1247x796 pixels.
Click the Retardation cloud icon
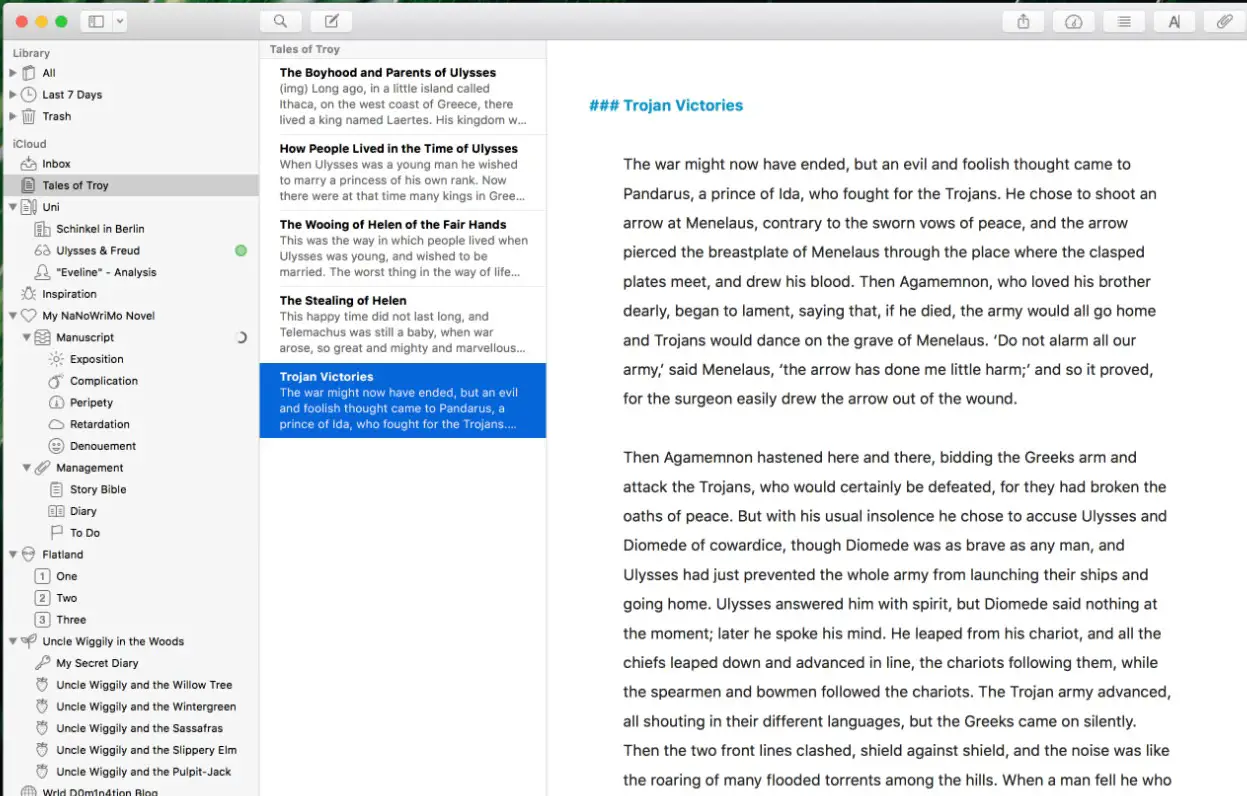[57, 425]
